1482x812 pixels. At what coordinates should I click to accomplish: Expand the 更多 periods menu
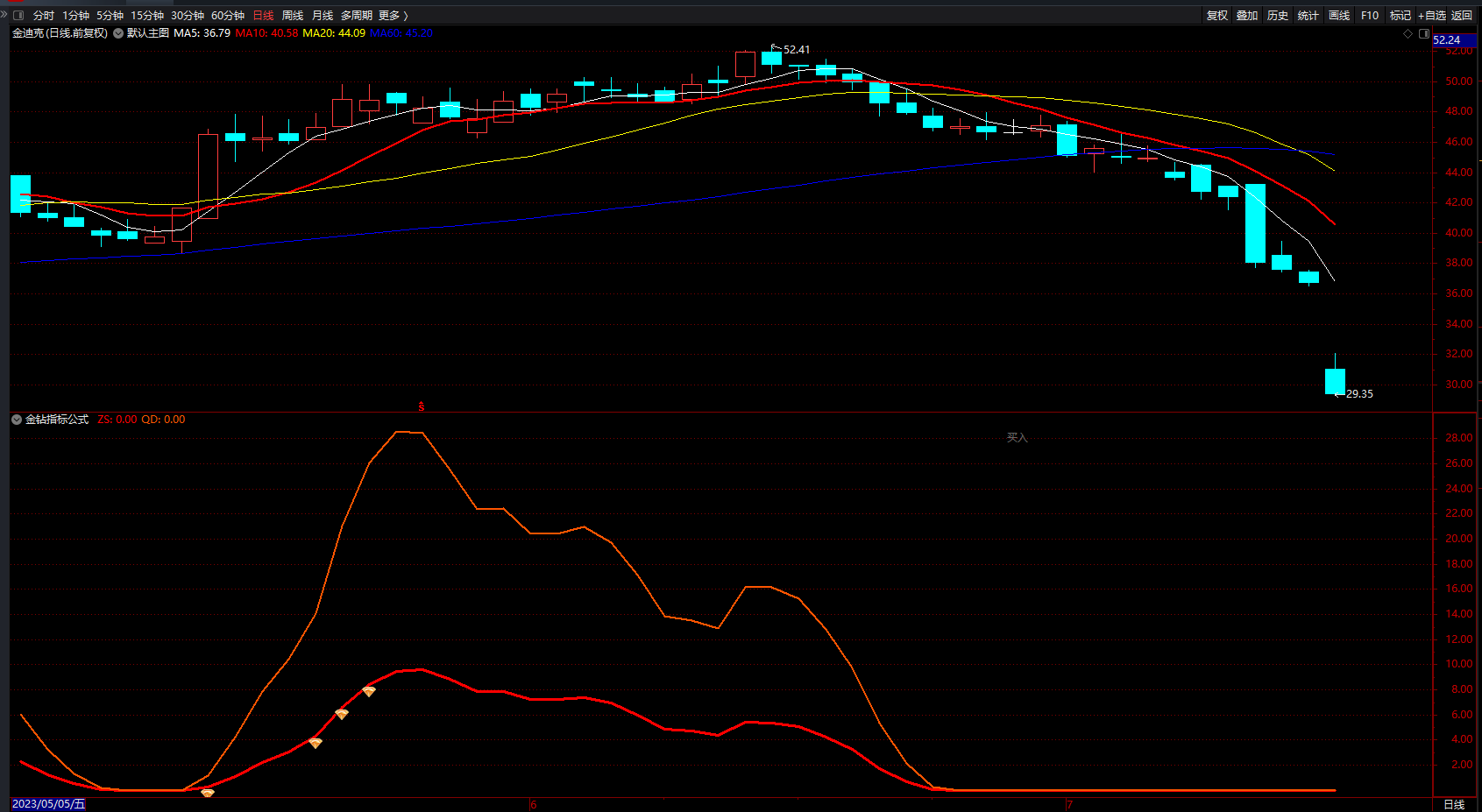pos(394,15)
